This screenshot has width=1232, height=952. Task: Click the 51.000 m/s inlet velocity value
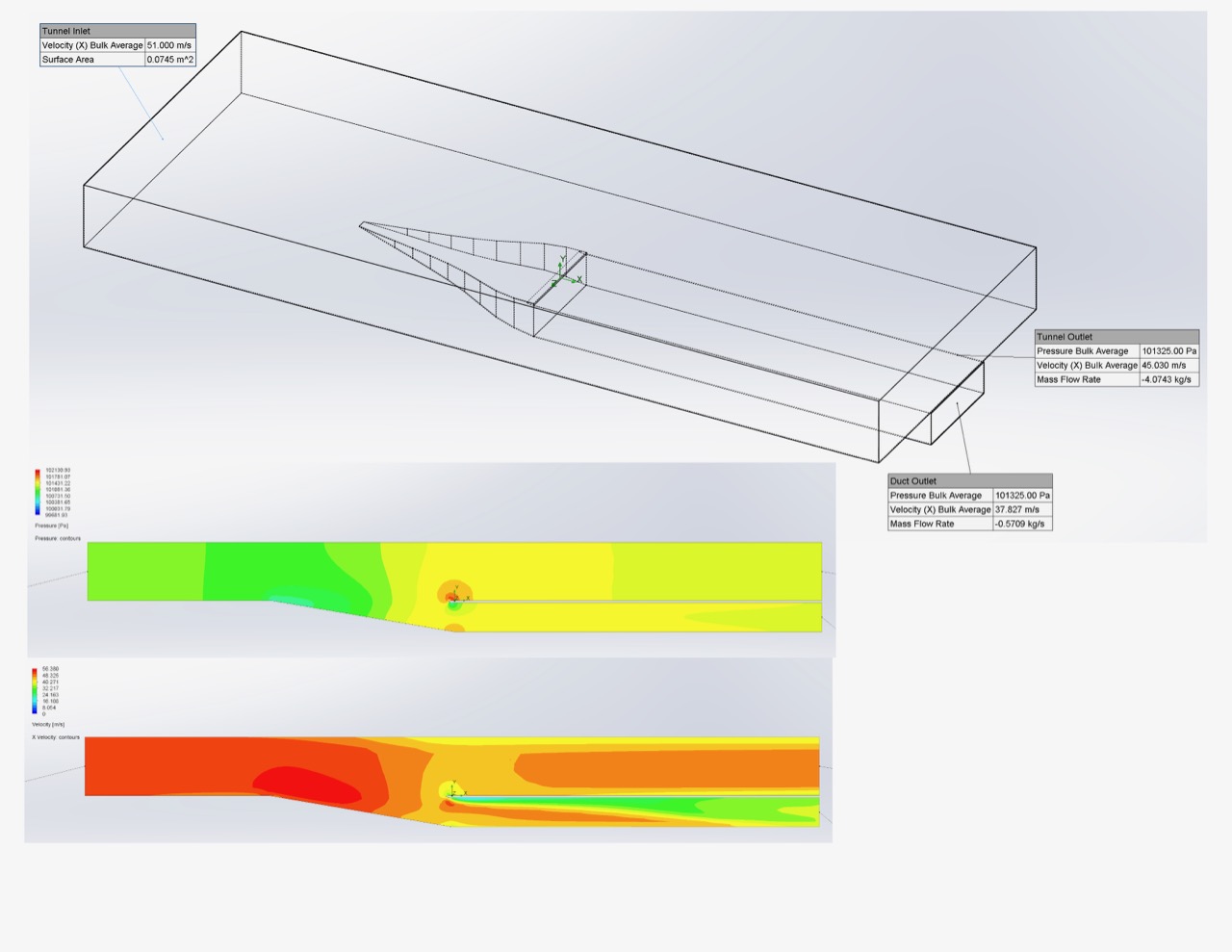(169, 45)
